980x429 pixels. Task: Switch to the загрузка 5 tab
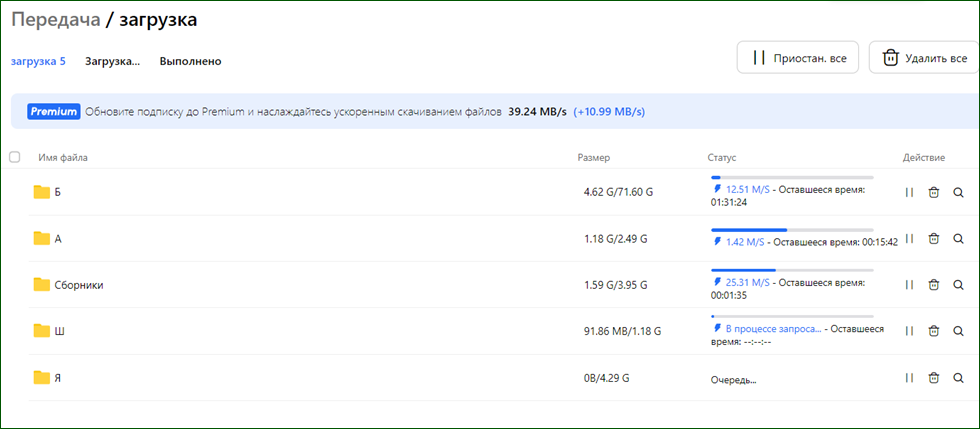[38, 61]
